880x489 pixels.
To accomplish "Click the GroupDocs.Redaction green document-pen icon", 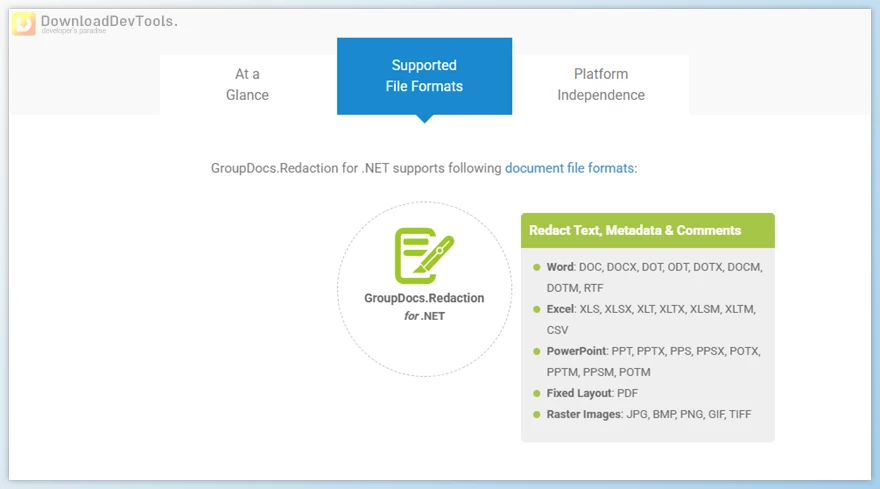I will tap(424, 255).
